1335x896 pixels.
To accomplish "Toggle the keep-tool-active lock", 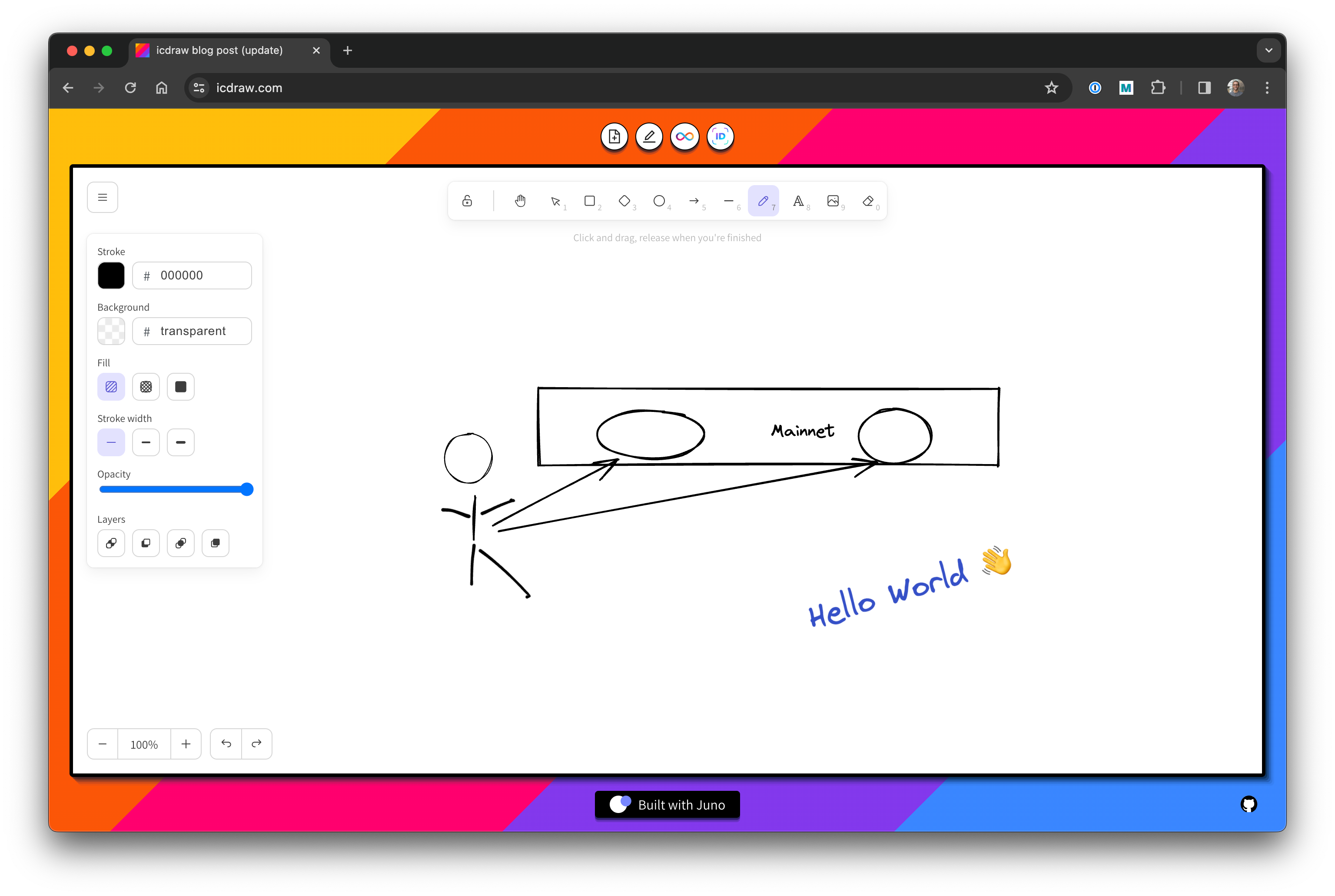I will (467, 201).
